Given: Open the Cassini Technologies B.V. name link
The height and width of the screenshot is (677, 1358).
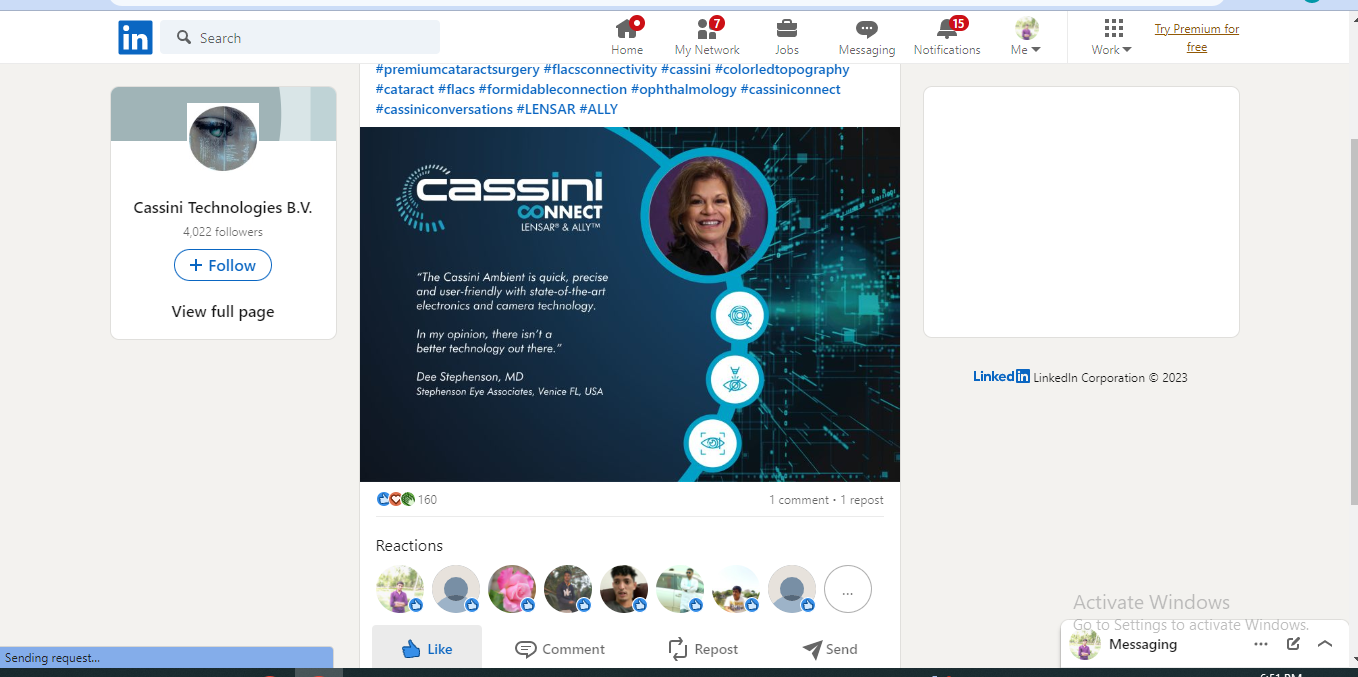Looking at the screenshot, I should 223,208.
